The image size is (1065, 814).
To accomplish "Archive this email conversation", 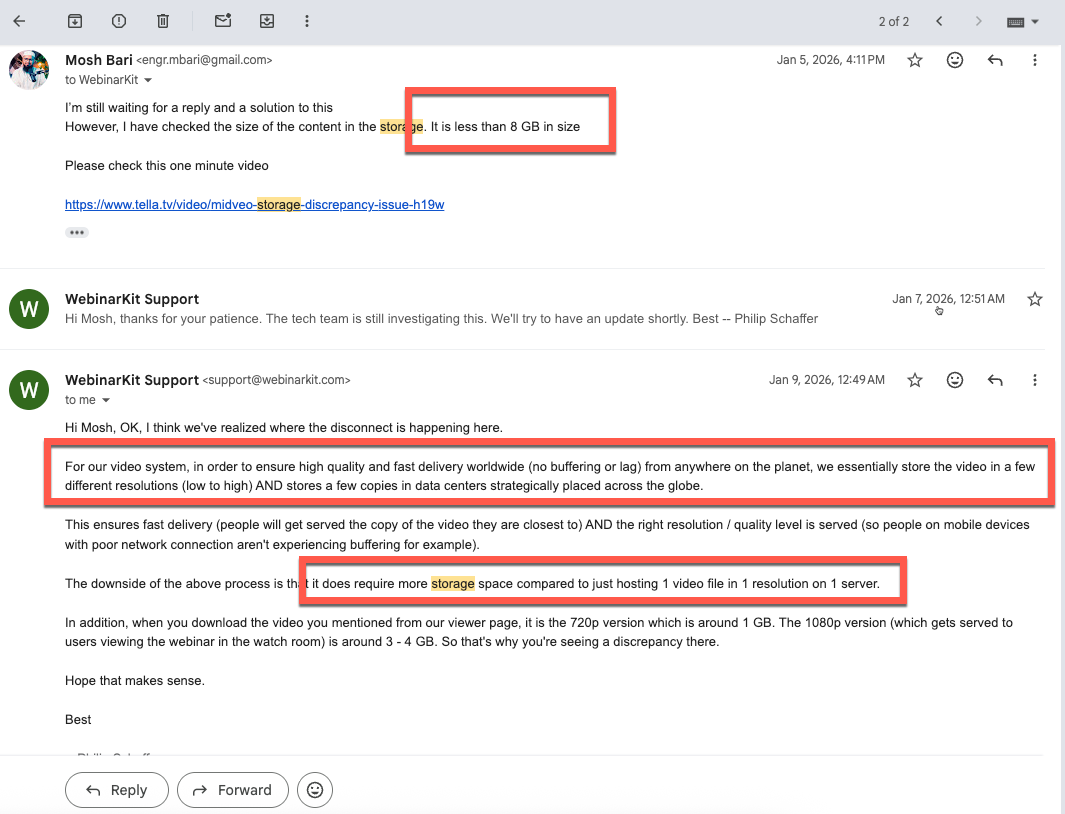I will pyautogui.click(x=74, y=20).
